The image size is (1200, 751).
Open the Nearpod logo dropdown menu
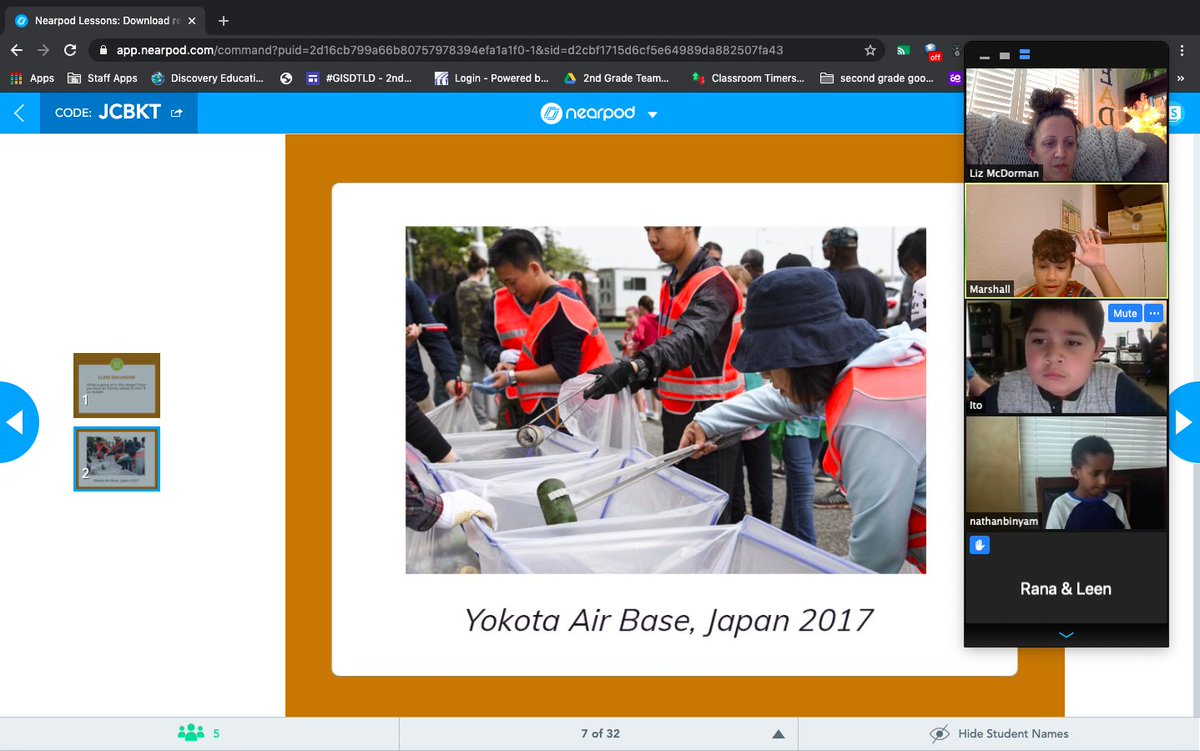coord(653,114)
